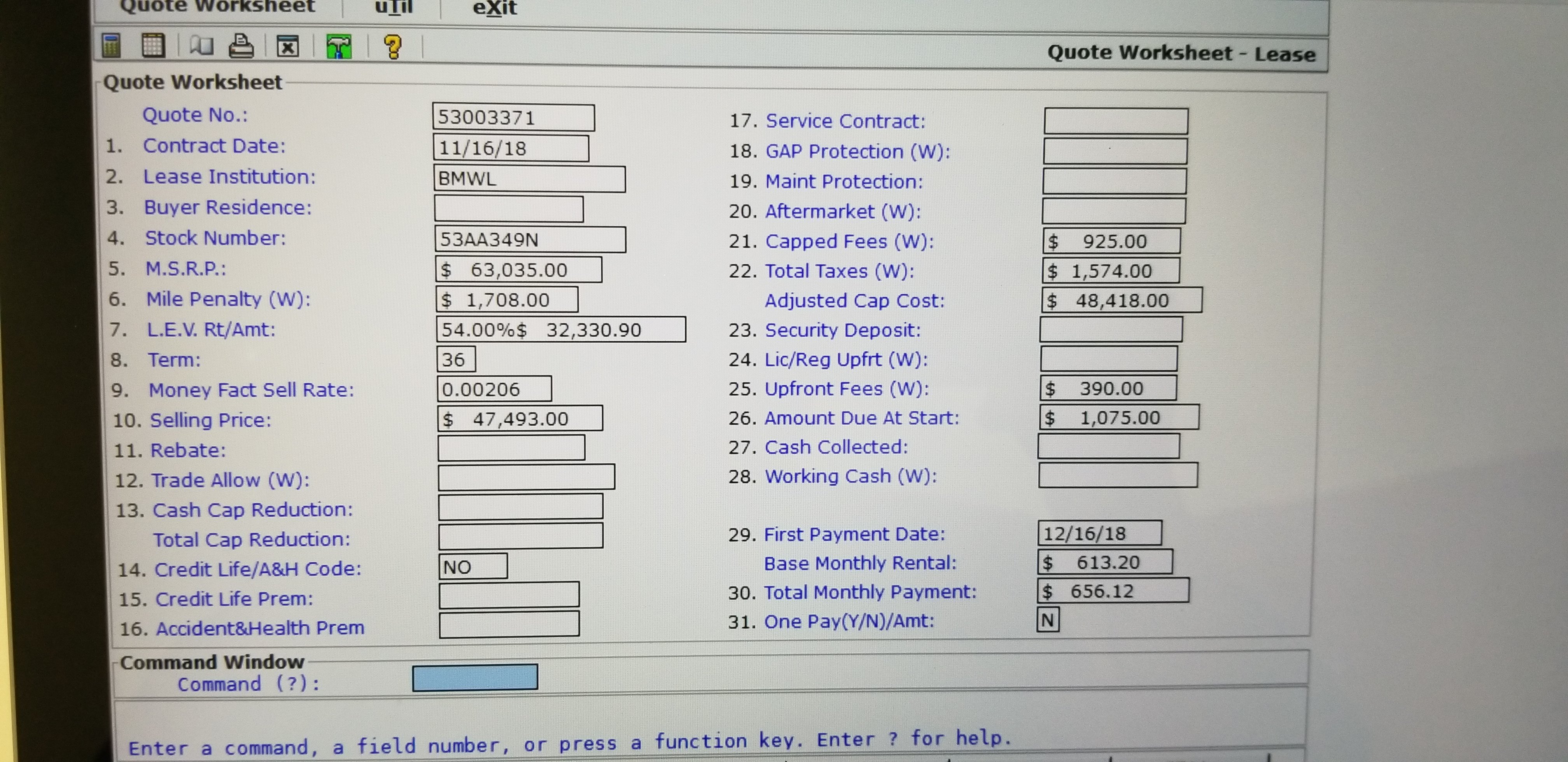Click Lease Institution field showing BMWL
1568x762 pixels.
(529, 179)
